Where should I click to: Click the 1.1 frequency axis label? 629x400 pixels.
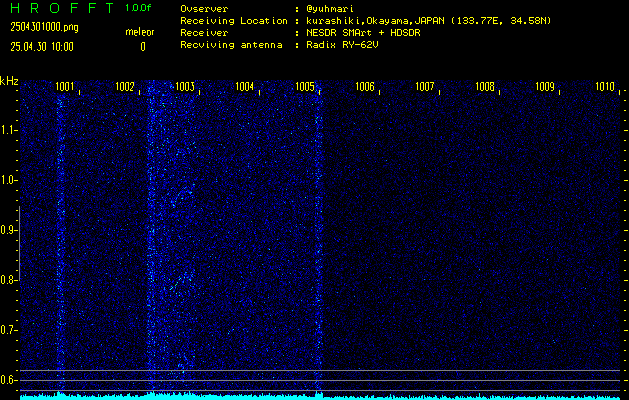click(7, 130)
